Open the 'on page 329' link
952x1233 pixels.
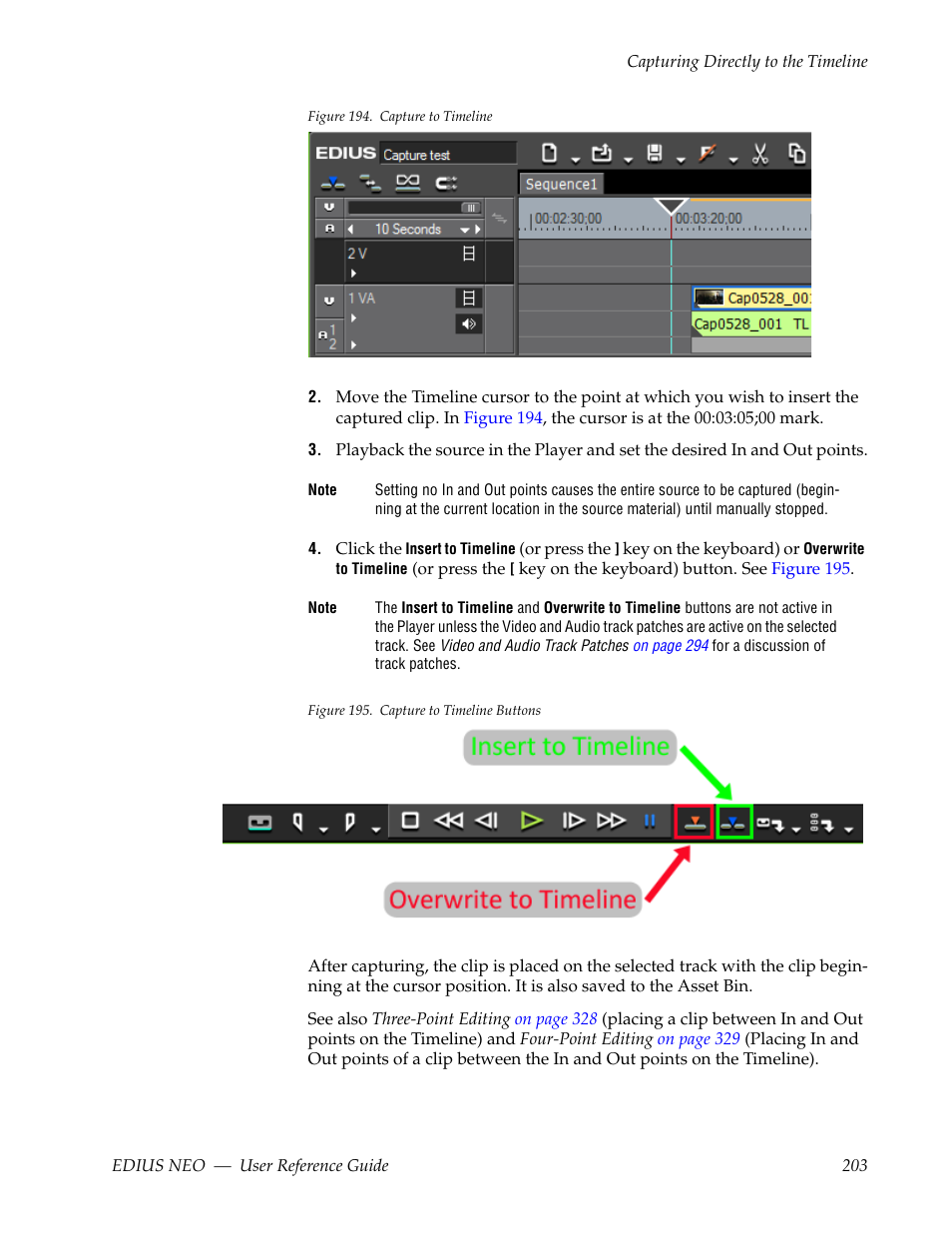tap(699, 1039)
